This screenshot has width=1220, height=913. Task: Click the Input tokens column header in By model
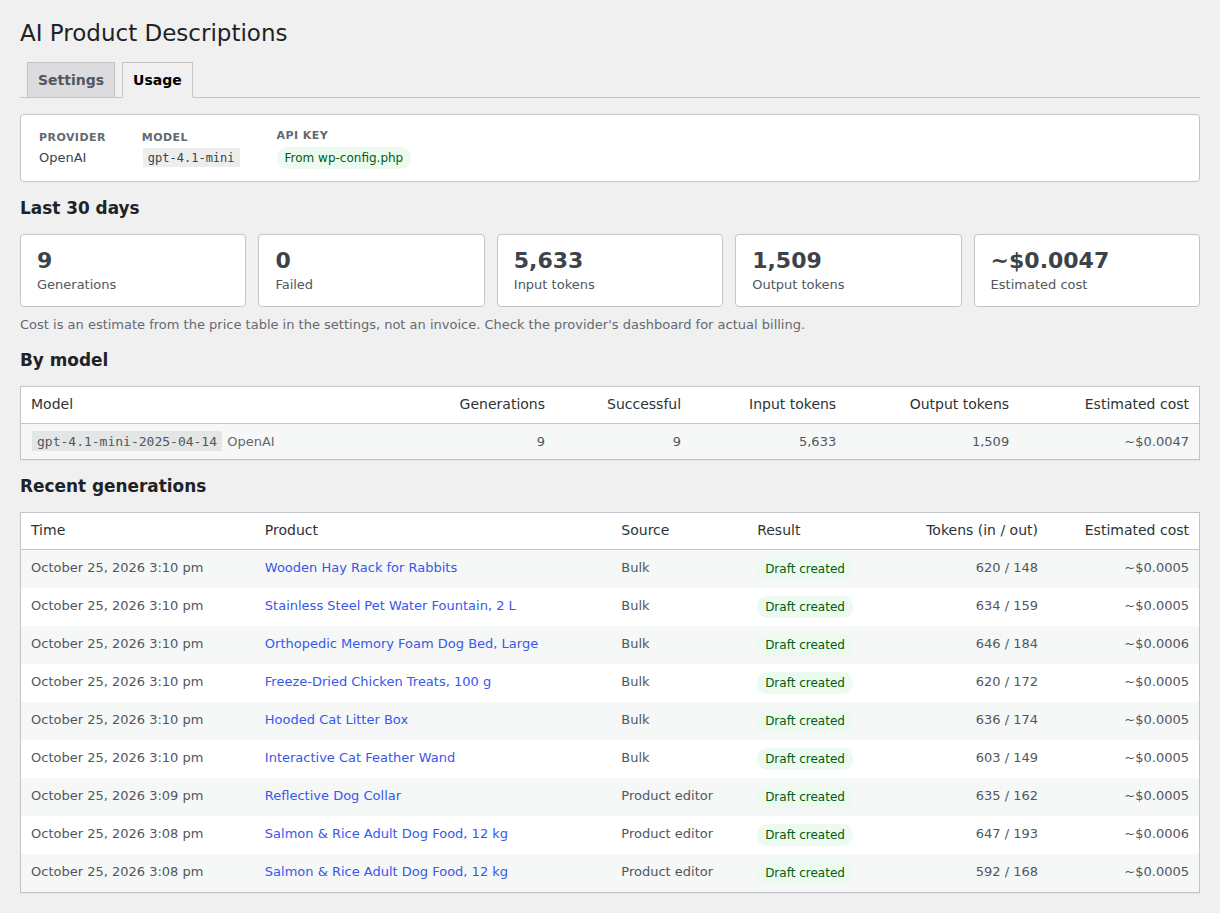(x=792, y=404)
